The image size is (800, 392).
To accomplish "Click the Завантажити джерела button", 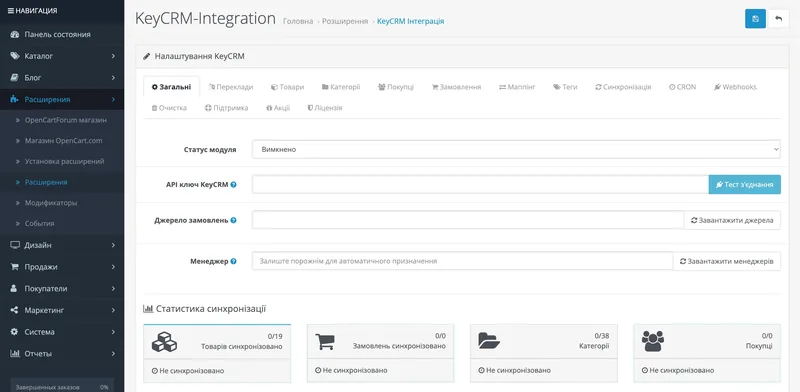I will coord(732,220).
